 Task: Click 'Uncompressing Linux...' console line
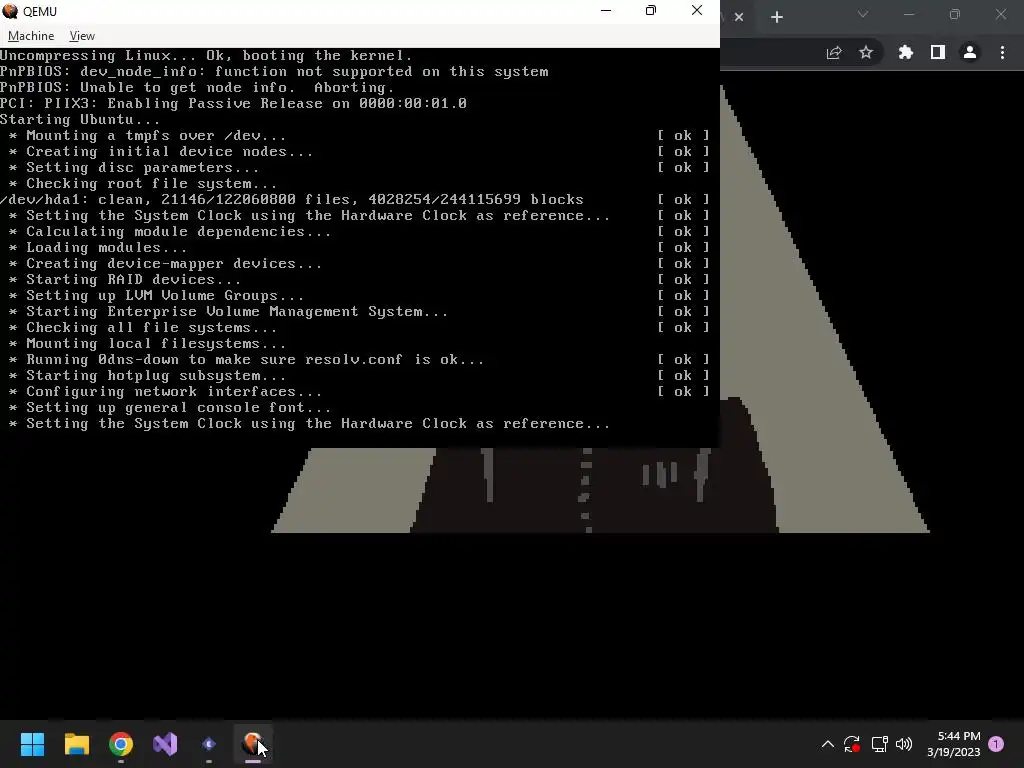click(x=206, y=56)
